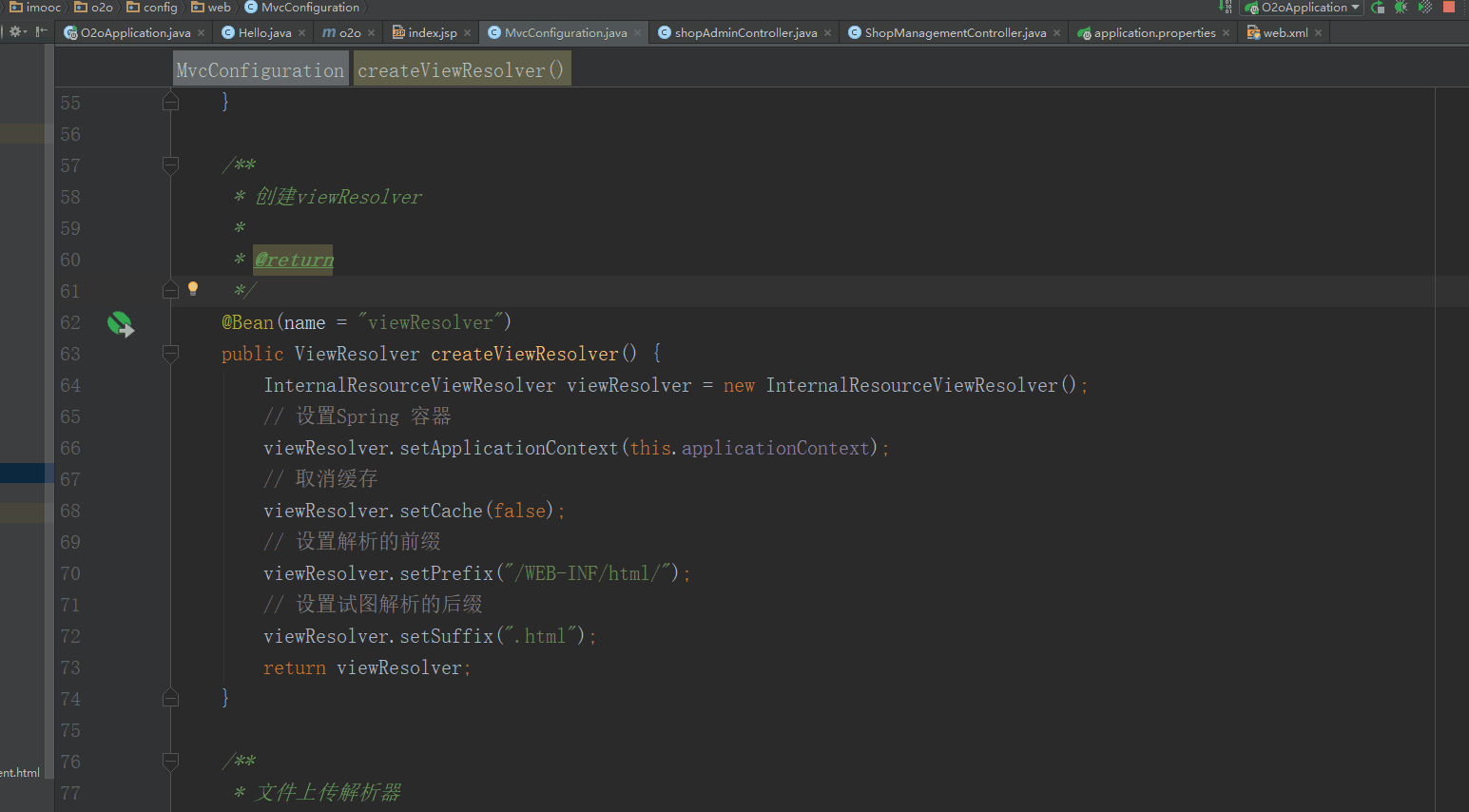Click the Spring bean gutter icon at line 62
Viewport: 1469px width, 812px height.
[121, 324]
